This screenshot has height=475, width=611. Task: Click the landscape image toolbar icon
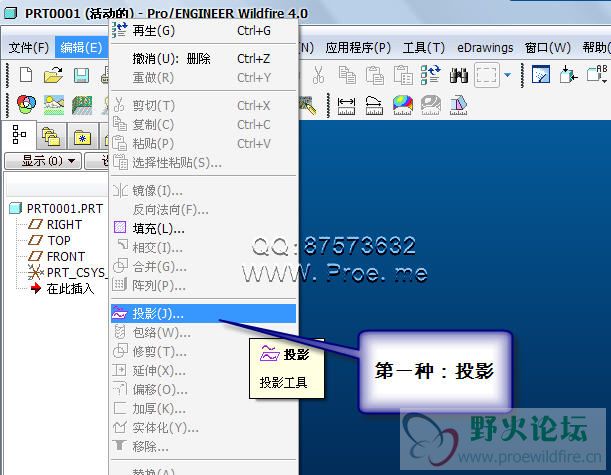54,105
